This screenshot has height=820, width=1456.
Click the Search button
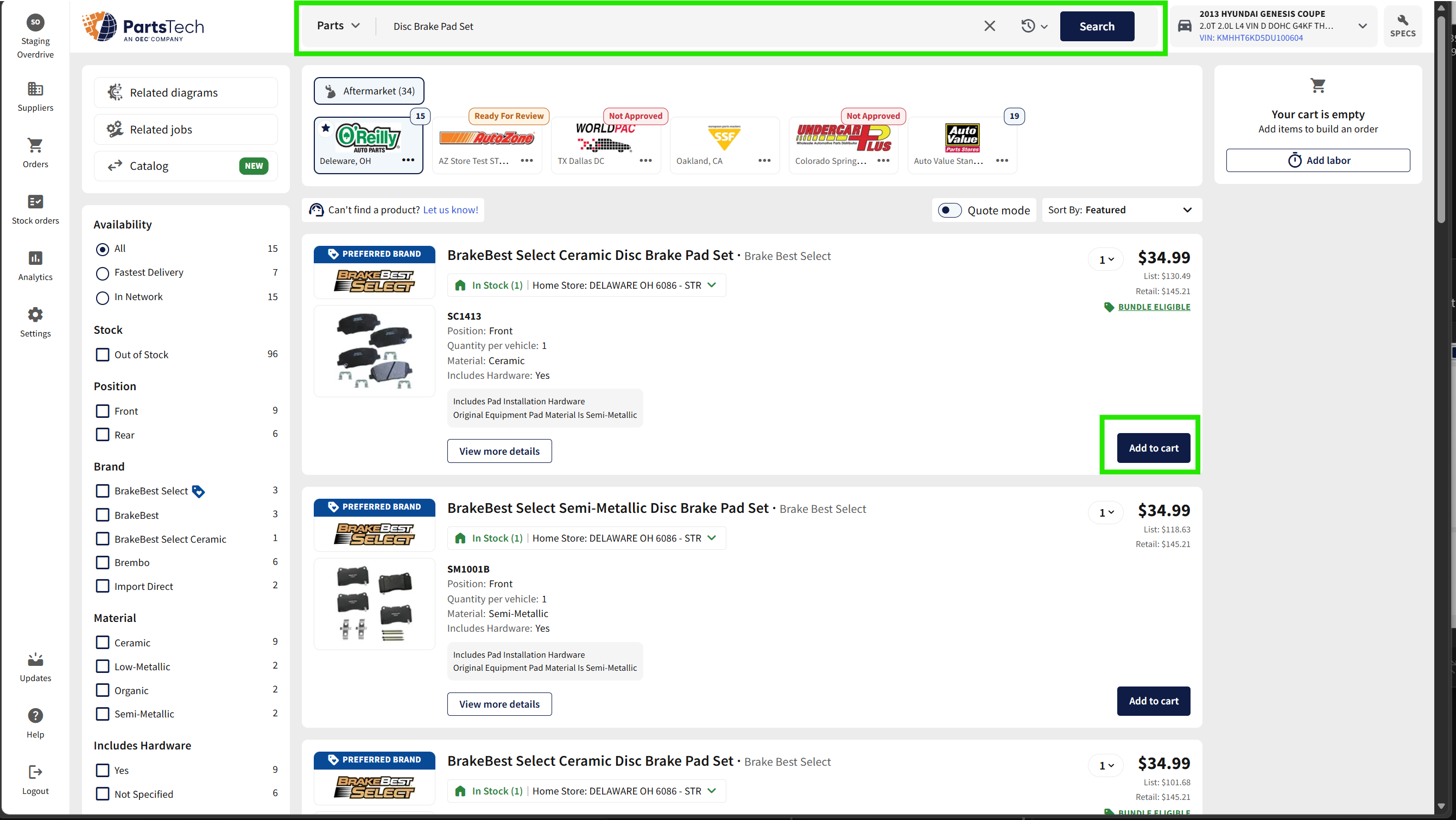(x=1097, y=26)
